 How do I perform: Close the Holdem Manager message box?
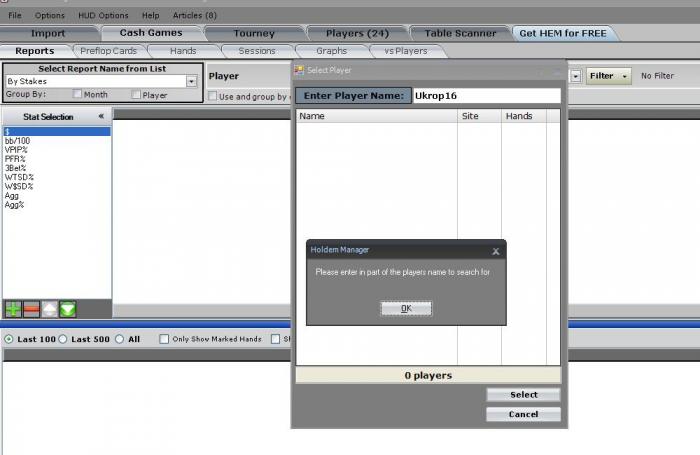(x=496, y=251)
